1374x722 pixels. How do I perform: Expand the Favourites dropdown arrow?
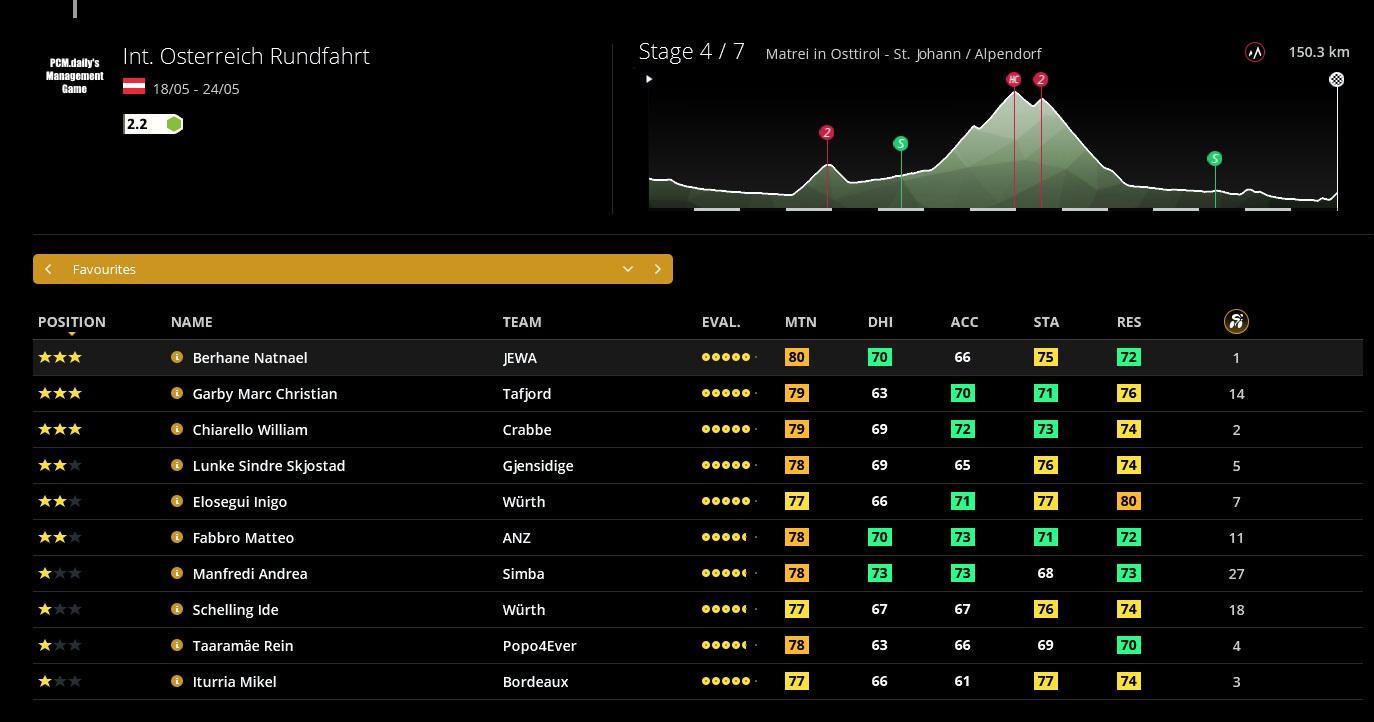click(628, 269)
